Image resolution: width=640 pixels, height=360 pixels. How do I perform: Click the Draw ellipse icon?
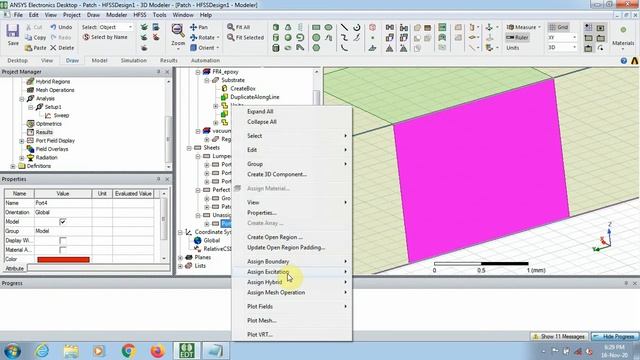pyautogui.click(x=329, y=27)
